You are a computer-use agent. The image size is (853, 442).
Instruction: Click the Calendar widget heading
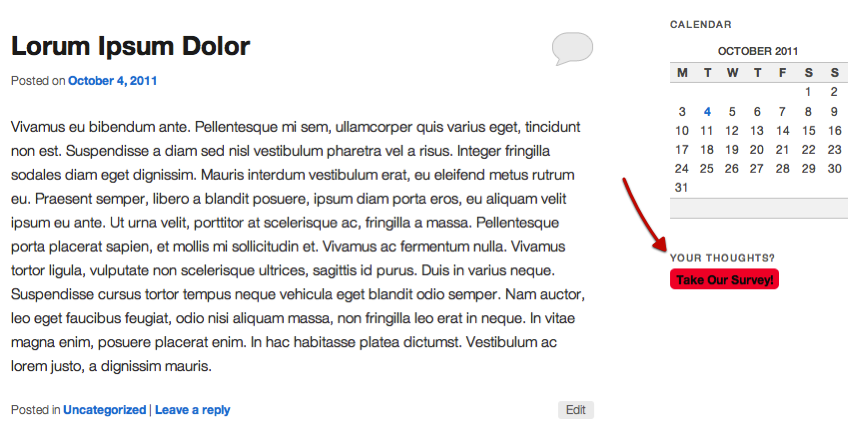click(x=701, y=24)
